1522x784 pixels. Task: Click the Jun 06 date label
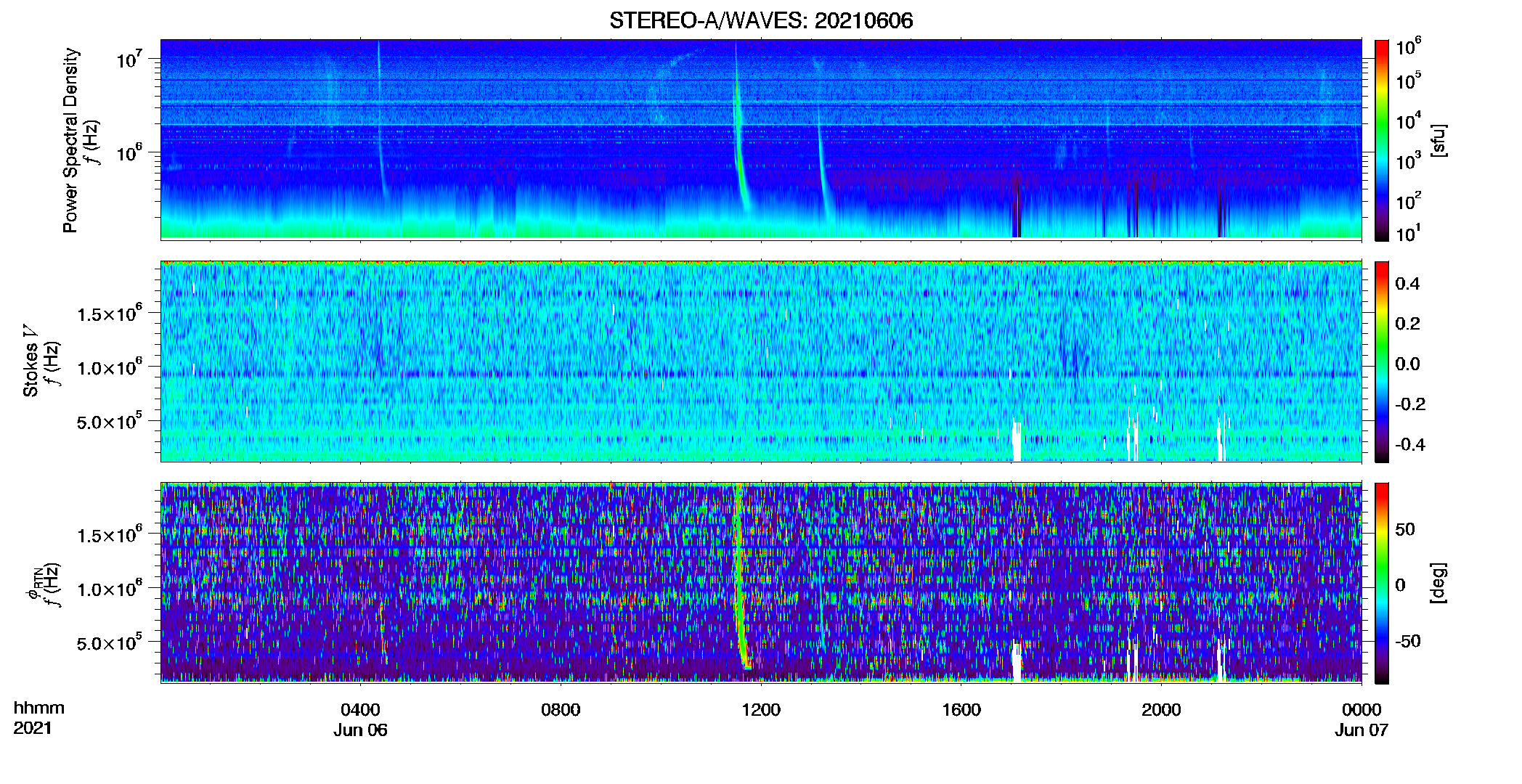360,730
